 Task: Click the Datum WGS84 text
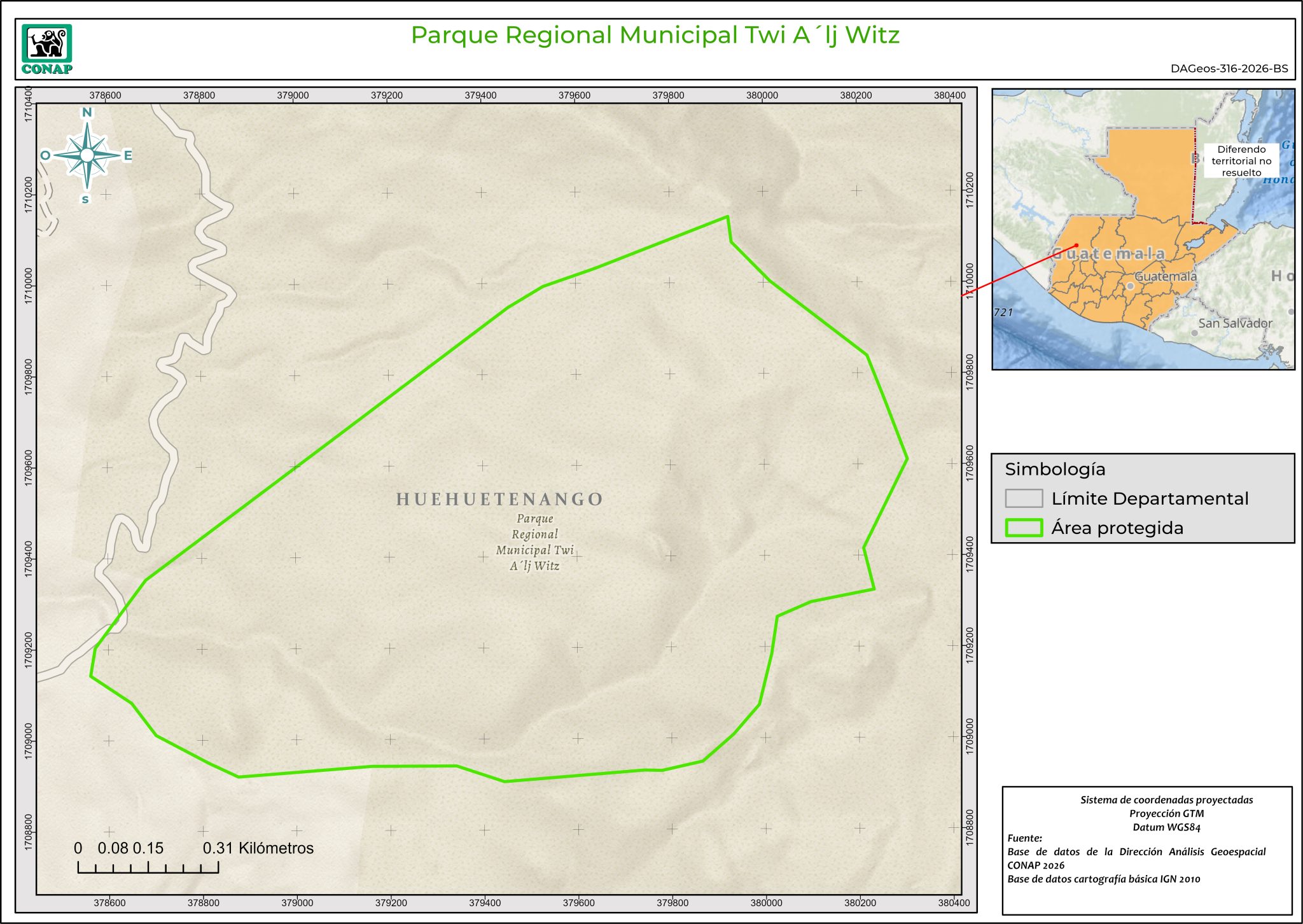[x=1166, y=827]
